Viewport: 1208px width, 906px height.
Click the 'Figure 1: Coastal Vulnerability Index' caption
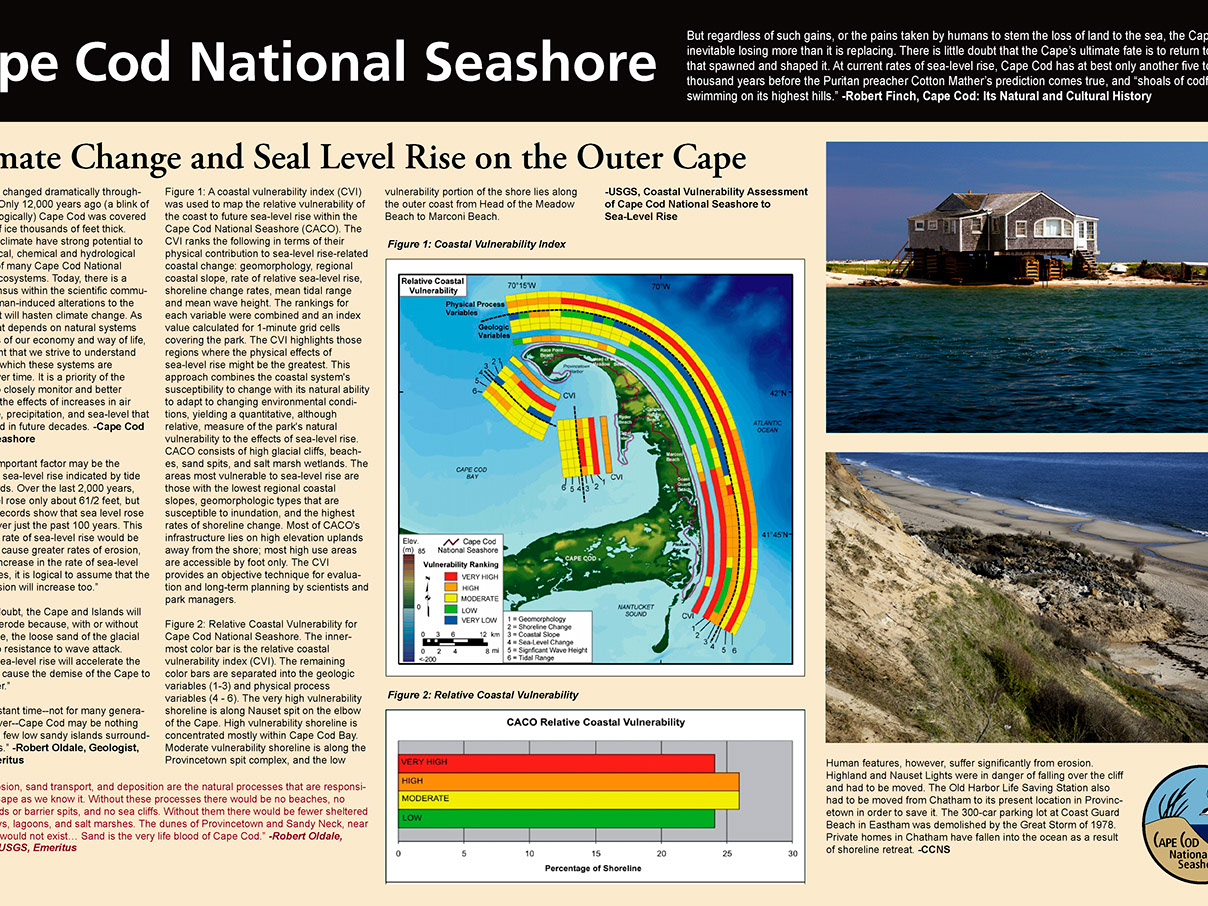click(x=476, y=245)
